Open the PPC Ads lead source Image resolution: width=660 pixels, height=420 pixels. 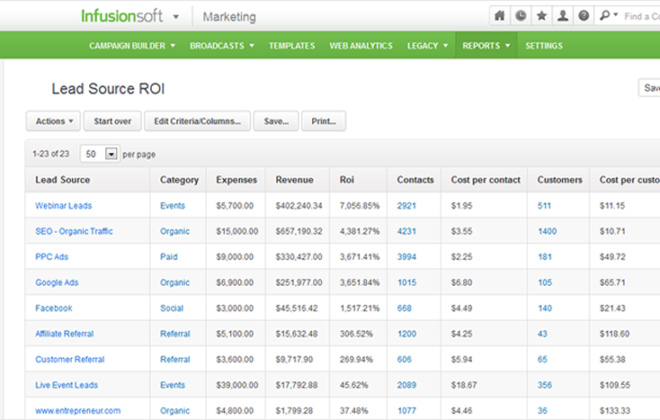point(52,257)
